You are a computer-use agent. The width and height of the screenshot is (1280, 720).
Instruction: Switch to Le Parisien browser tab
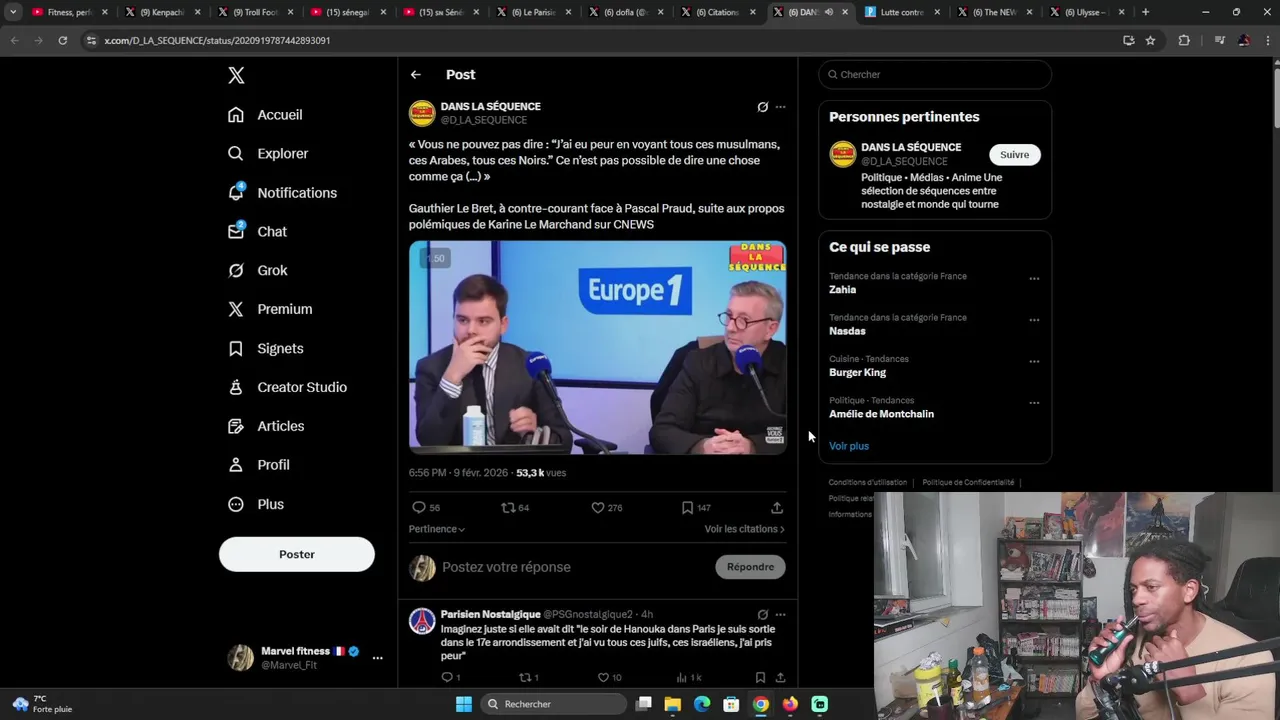point(536,12)
